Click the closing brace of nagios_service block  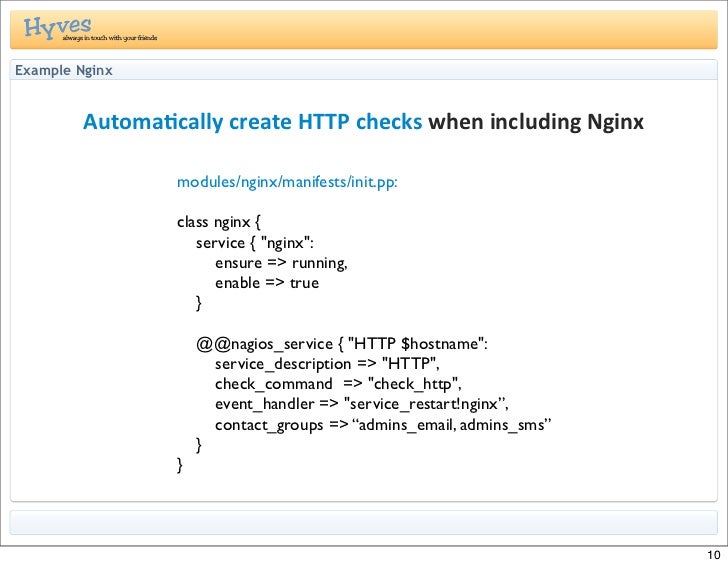click(199, 444)
